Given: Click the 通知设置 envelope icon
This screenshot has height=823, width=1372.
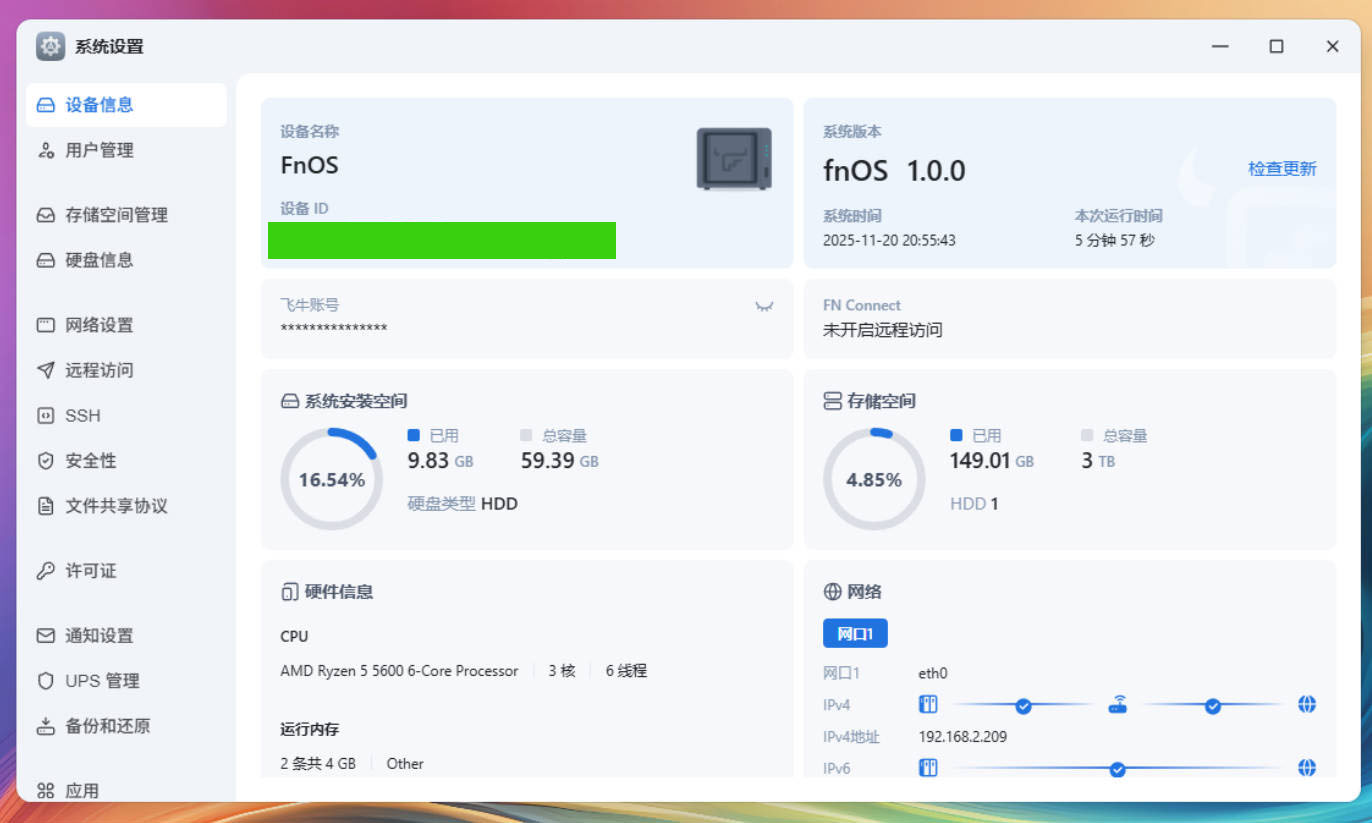Looking at the screenshot, I should (45, 636).
